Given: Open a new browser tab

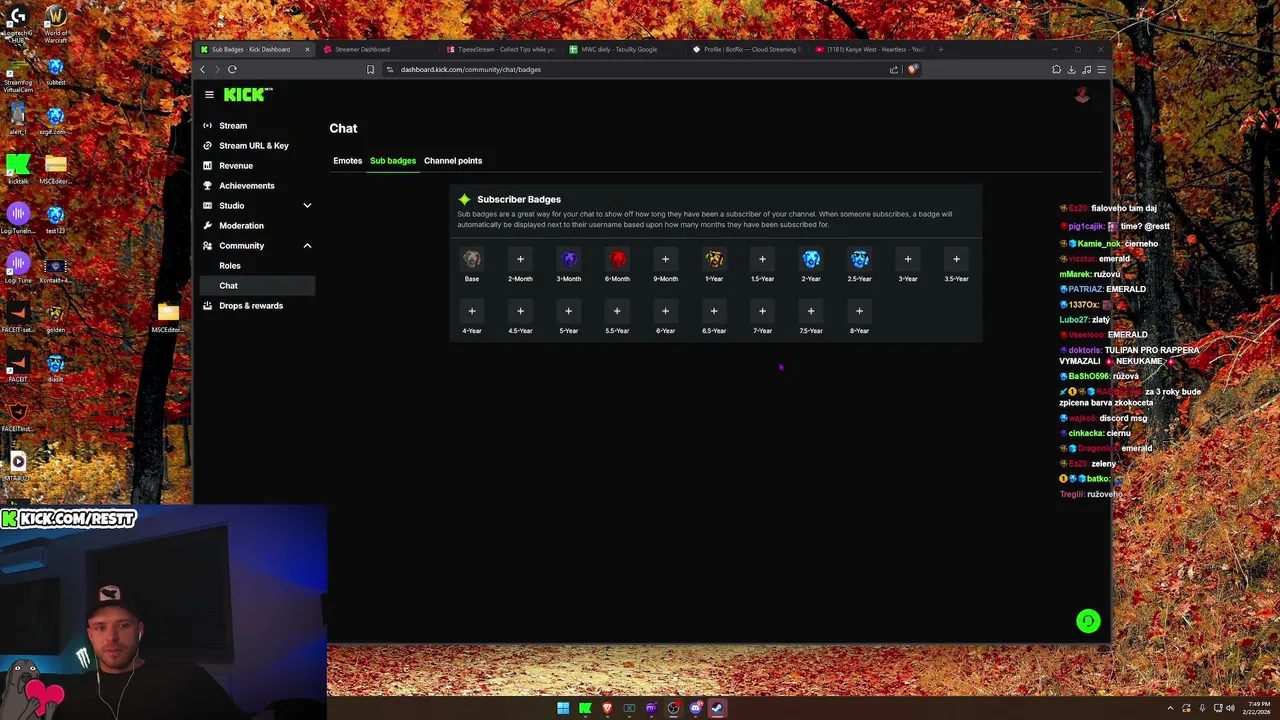Looking at the screenshot, I should point(940,49).
